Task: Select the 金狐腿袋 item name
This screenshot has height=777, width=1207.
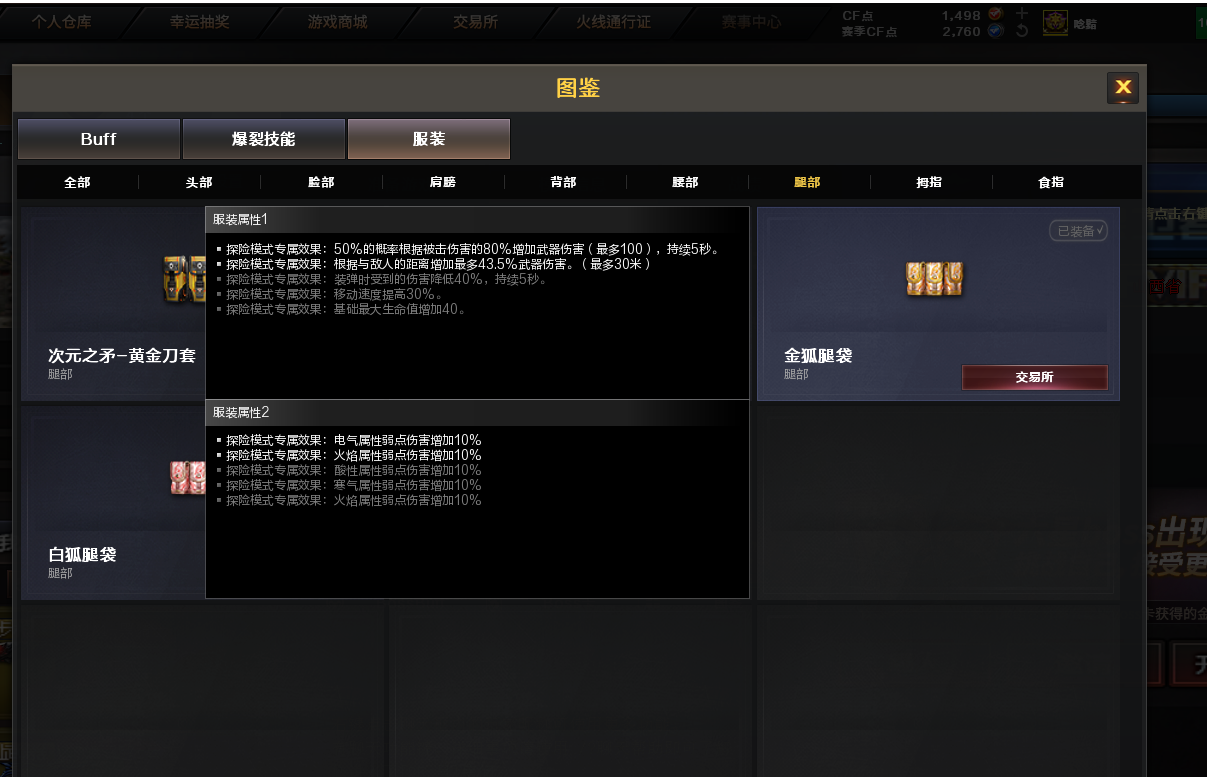Action: [818, 355]
